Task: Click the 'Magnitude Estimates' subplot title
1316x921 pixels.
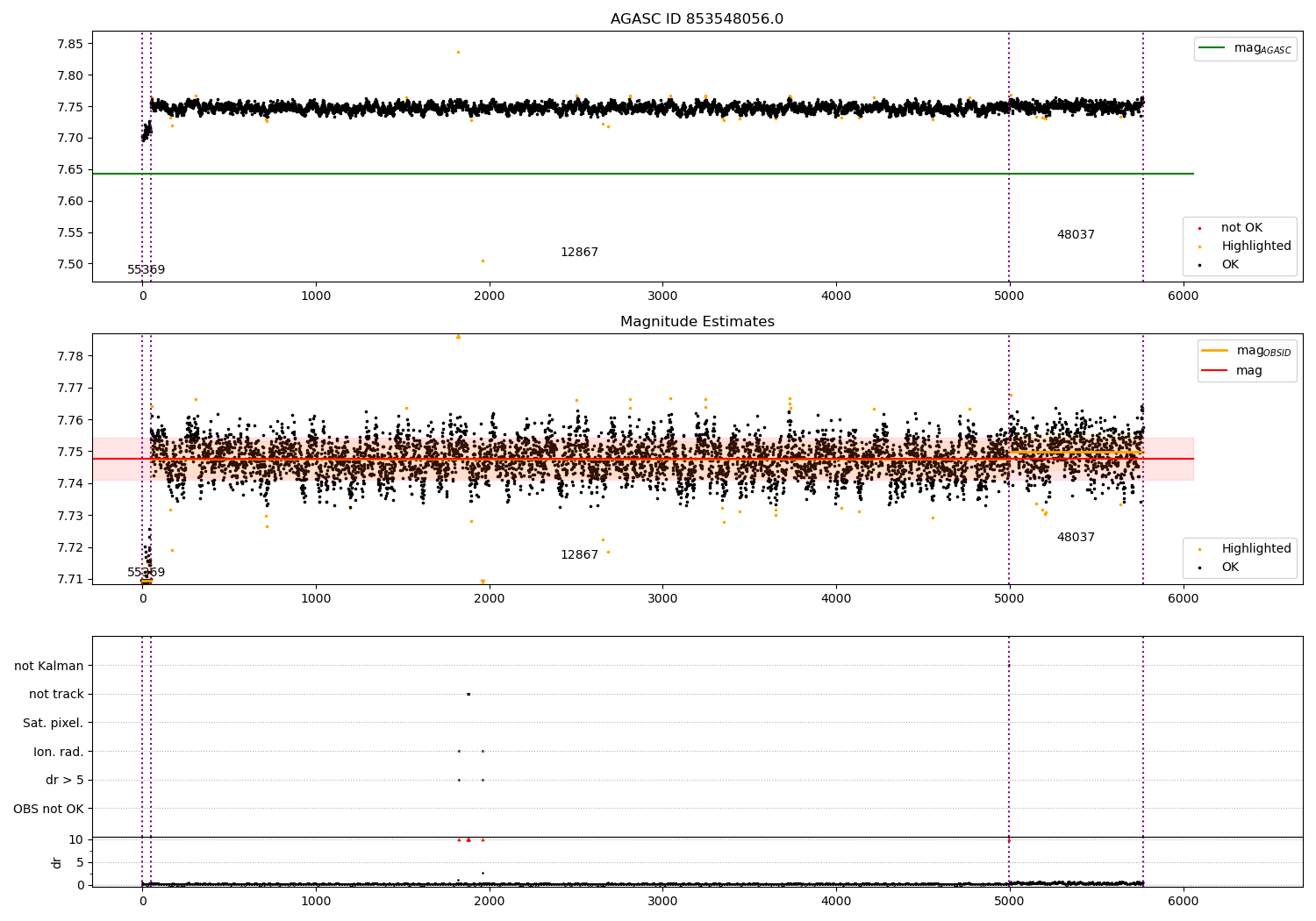Action: pos(697,322)
